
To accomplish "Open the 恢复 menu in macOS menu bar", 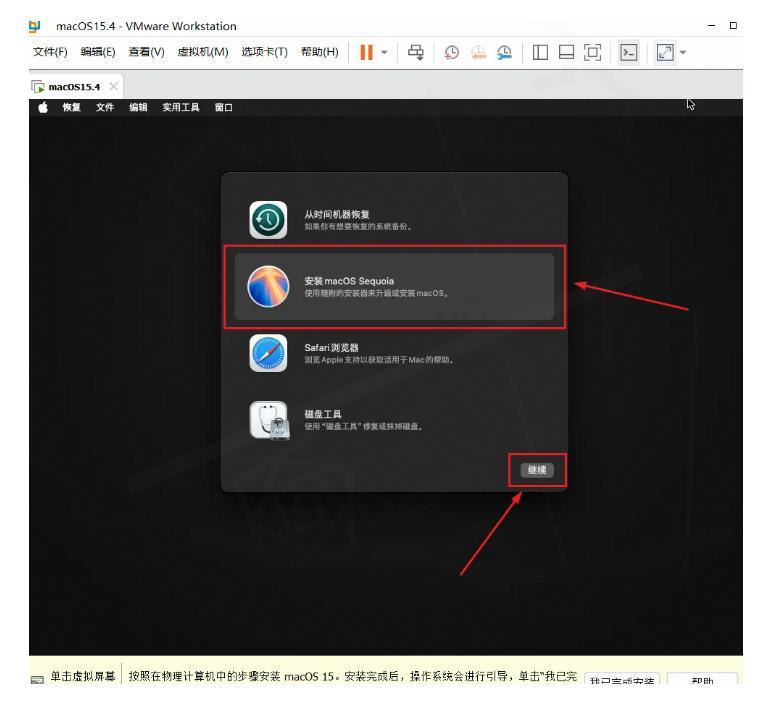I will click(x=71, y=107).
